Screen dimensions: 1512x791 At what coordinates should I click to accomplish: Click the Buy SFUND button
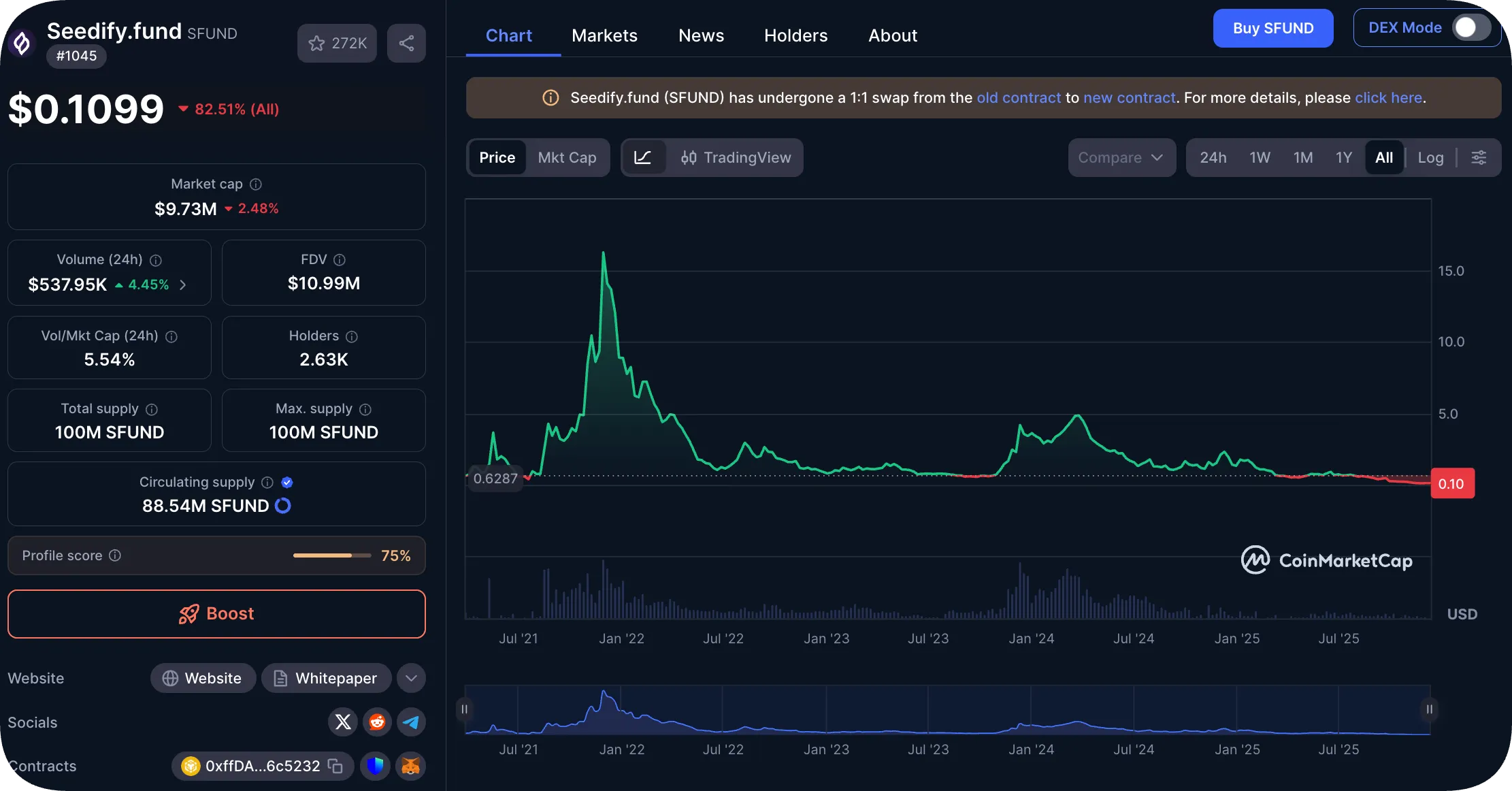1272,28
